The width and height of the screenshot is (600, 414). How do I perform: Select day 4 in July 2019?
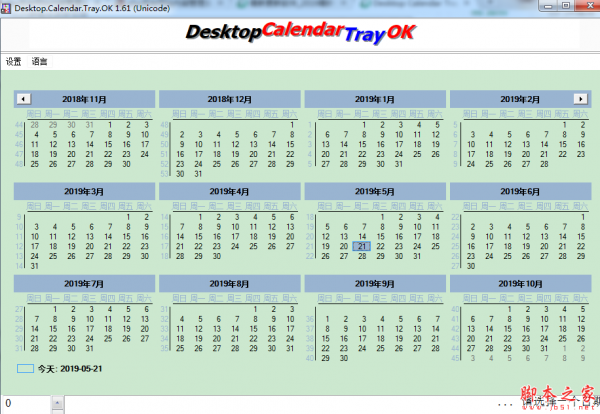point(110,309)
